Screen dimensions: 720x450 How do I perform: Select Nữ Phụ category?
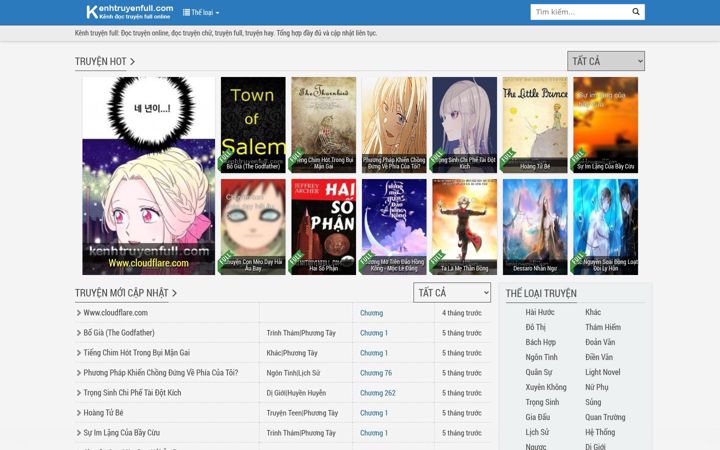coord(596,387)
